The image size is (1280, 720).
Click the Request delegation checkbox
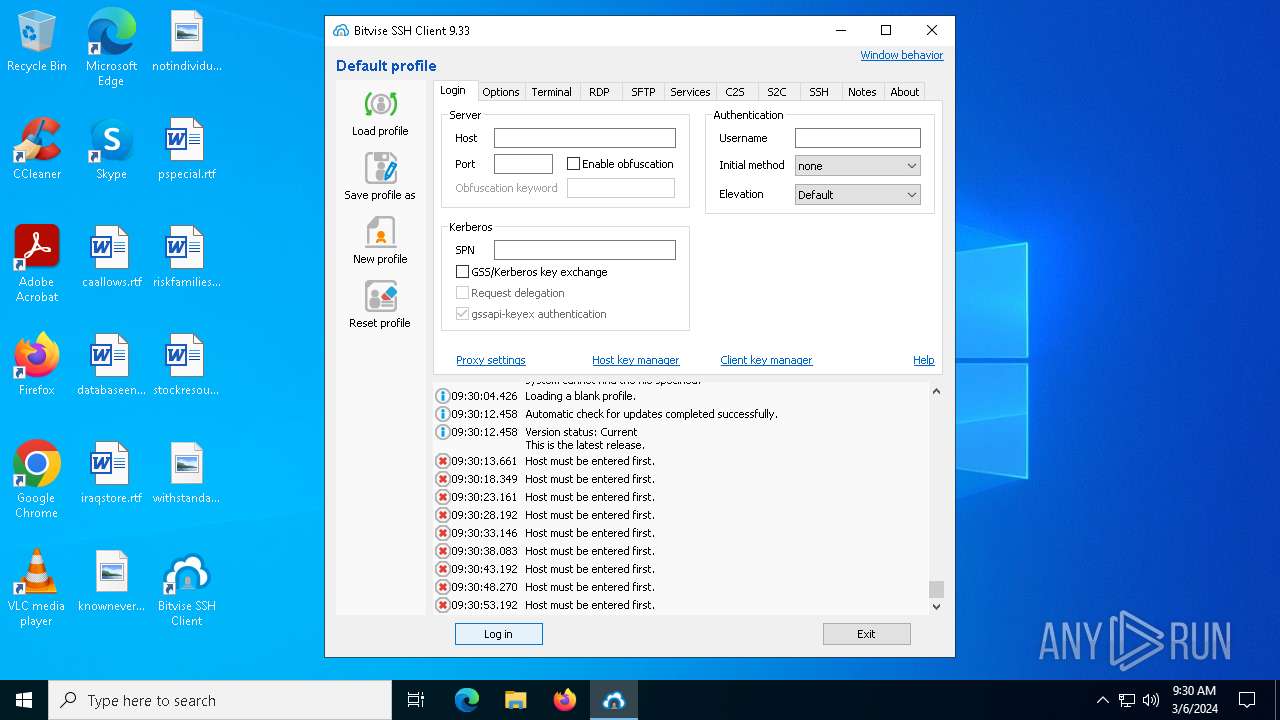coord(462,293)
